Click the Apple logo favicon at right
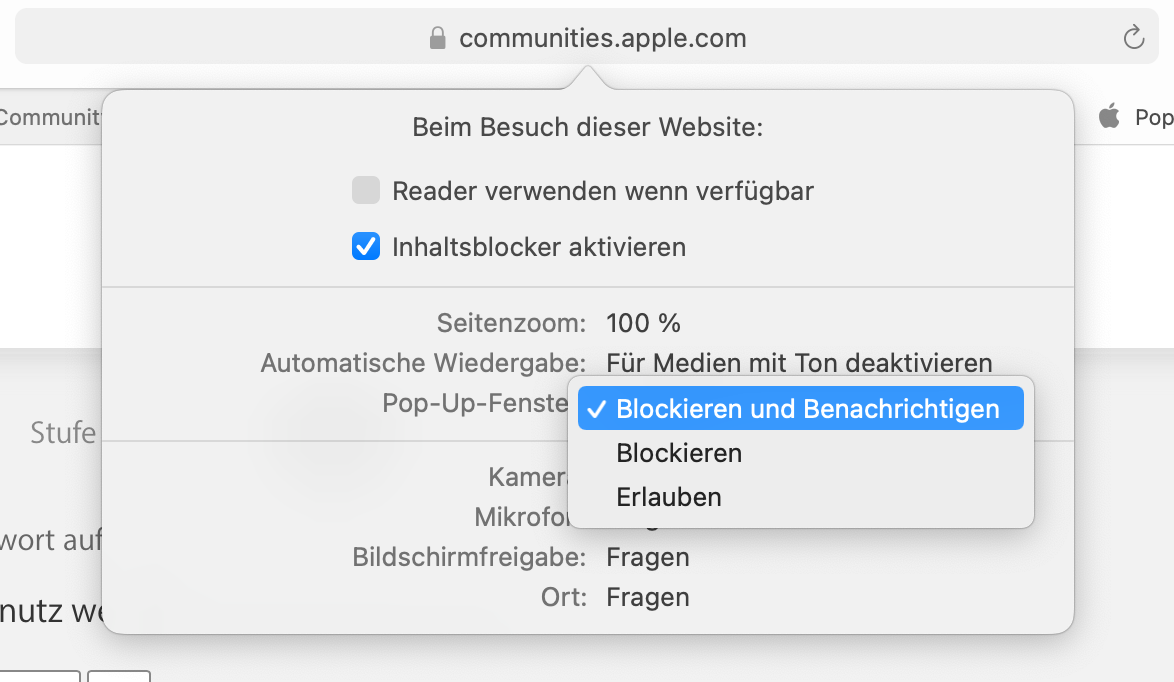Image resolution: width=1174 pixels, height=682 pixels. point(1109,117)
